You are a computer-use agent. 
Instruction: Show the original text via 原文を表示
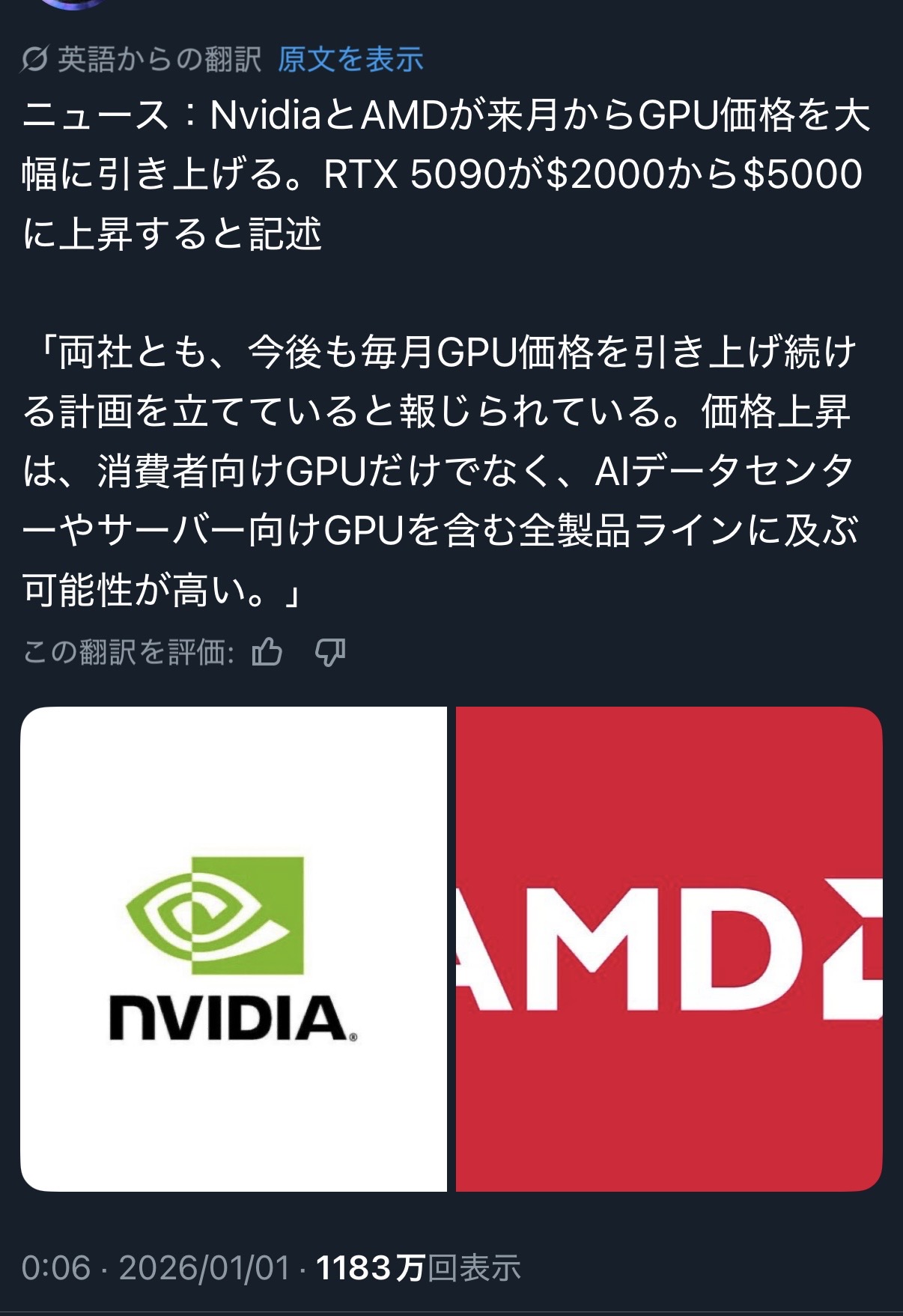coord(350,59)
